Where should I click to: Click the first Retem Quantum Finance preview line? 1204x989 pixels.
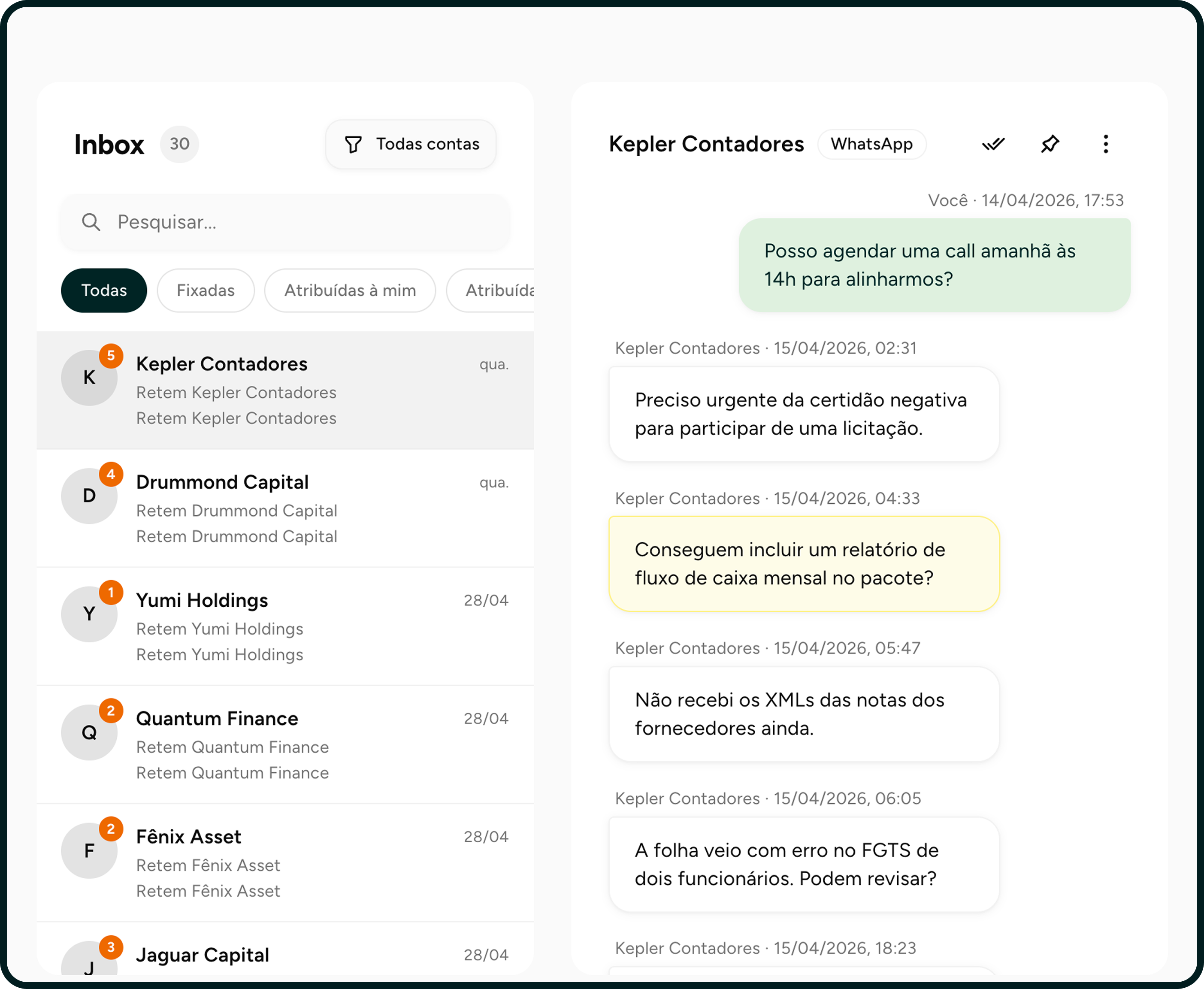(233, 747)
